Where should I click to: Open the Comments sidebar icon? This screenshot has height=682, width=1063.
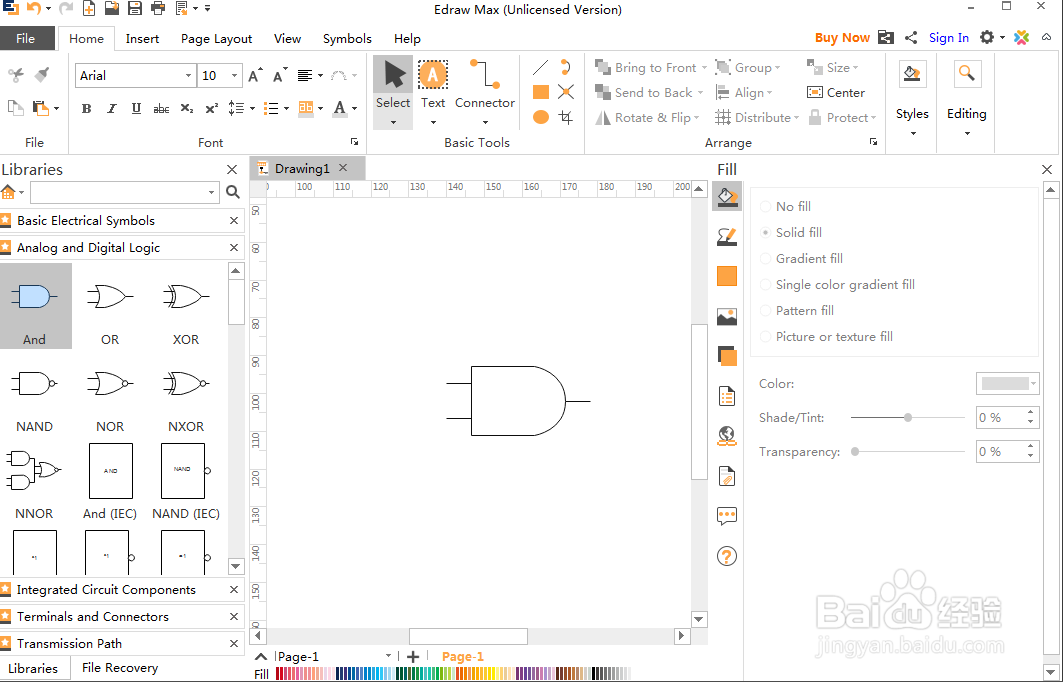pyautogui.click(x=727, y=516)
